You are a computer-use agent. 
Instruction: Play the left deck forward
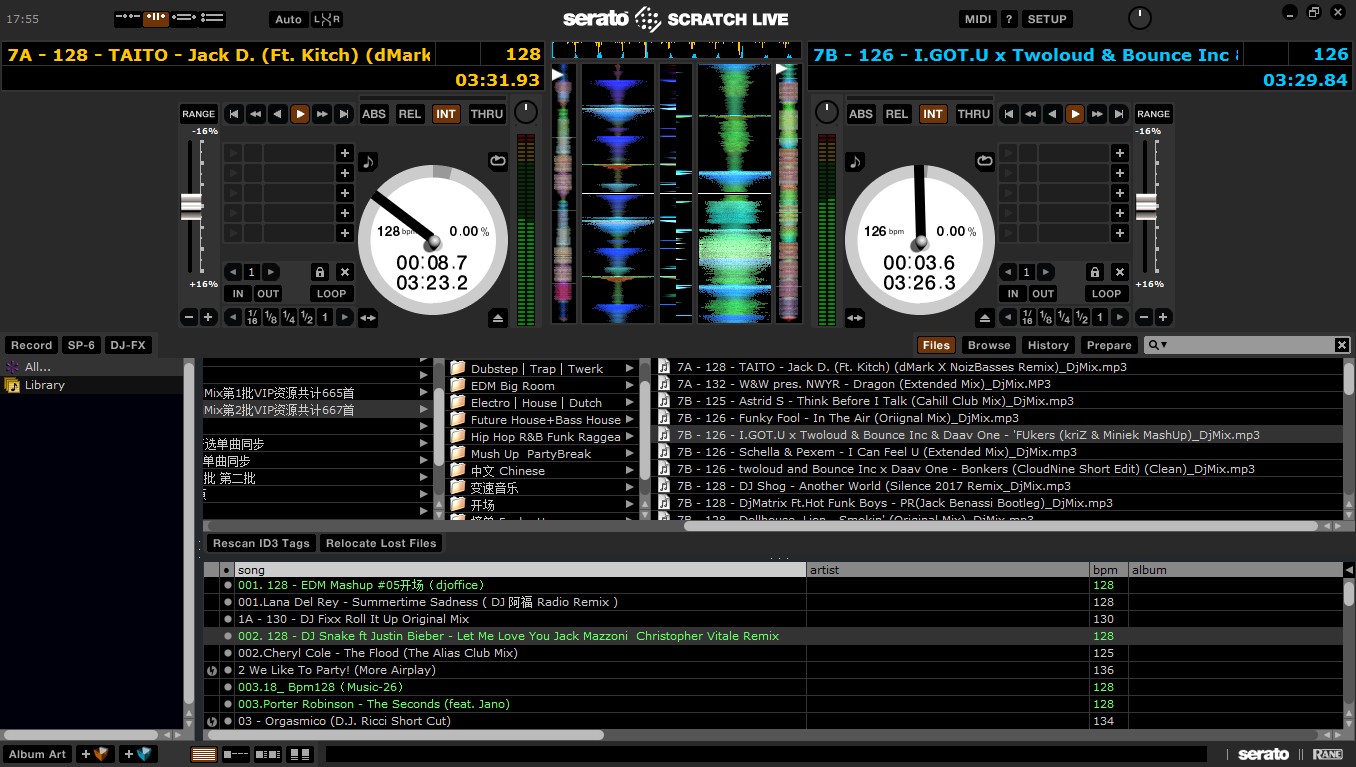click(300, 114)
